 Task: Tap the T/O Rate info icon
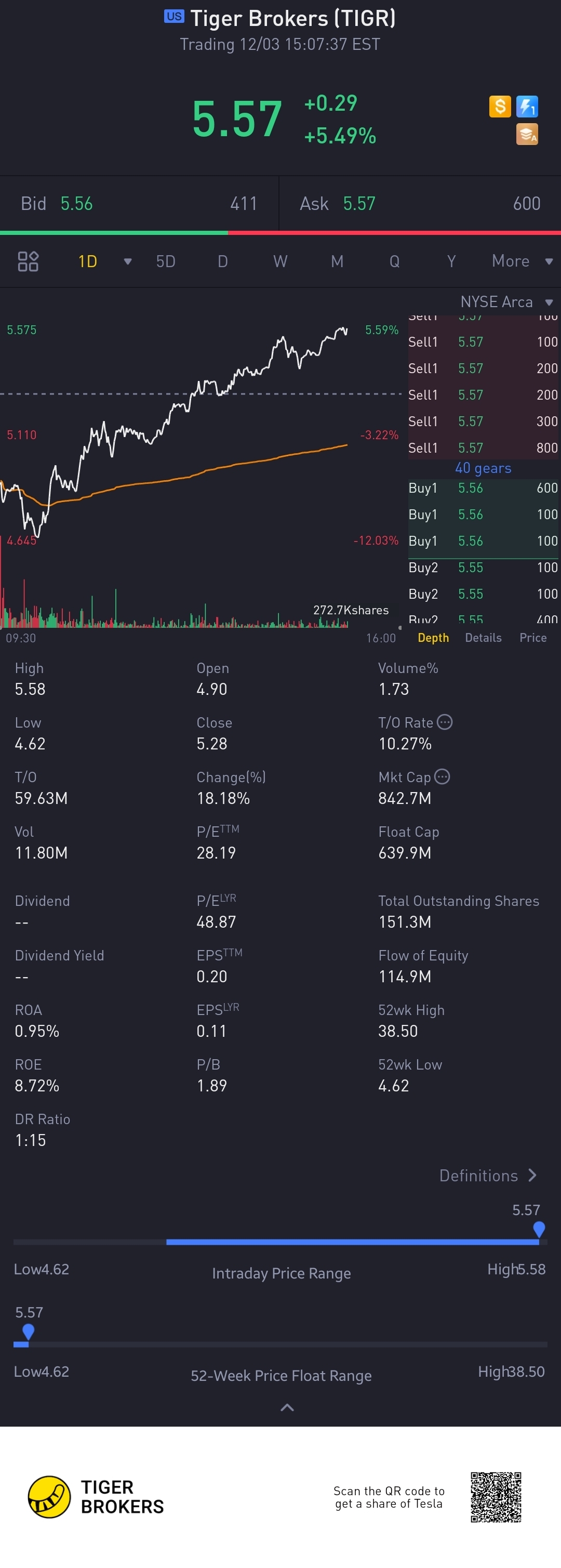tap(445, 722)
